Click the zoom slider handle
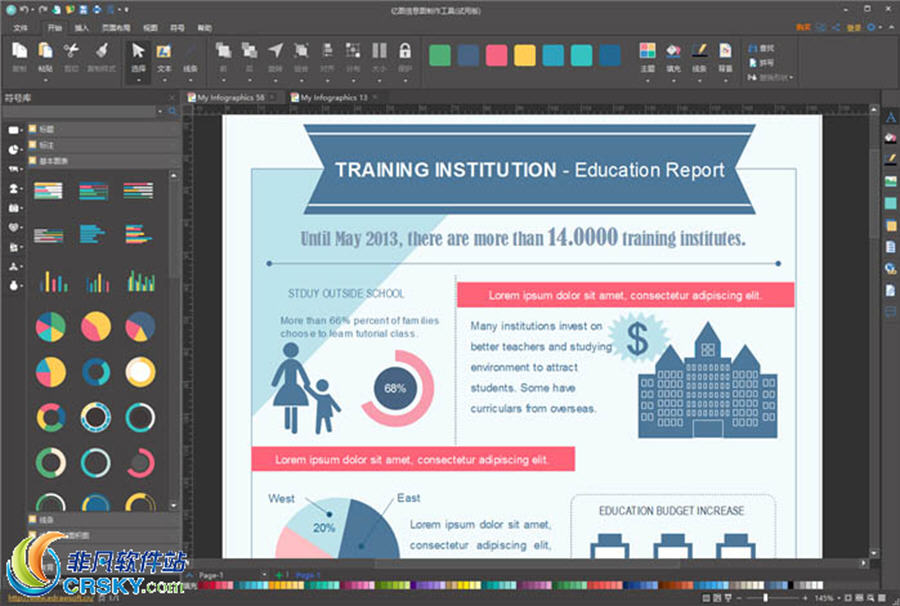Viewport: 900px width, 606px height. 765,598
